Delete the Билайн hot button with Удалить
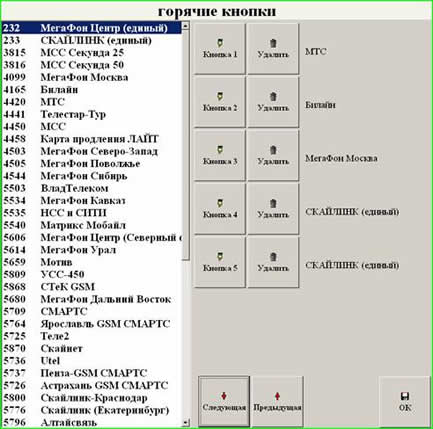The image size is (433, 429). point(273,102)
